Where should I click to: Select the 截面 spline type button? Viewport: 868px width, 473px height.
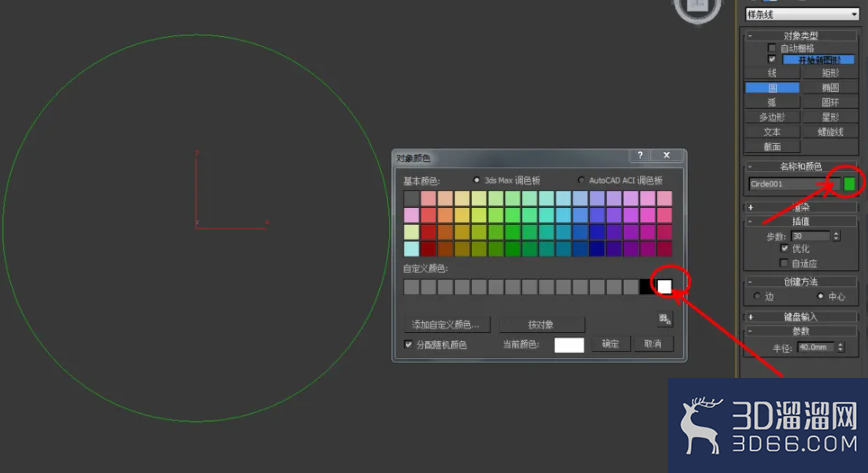click(x=772, y=147)
